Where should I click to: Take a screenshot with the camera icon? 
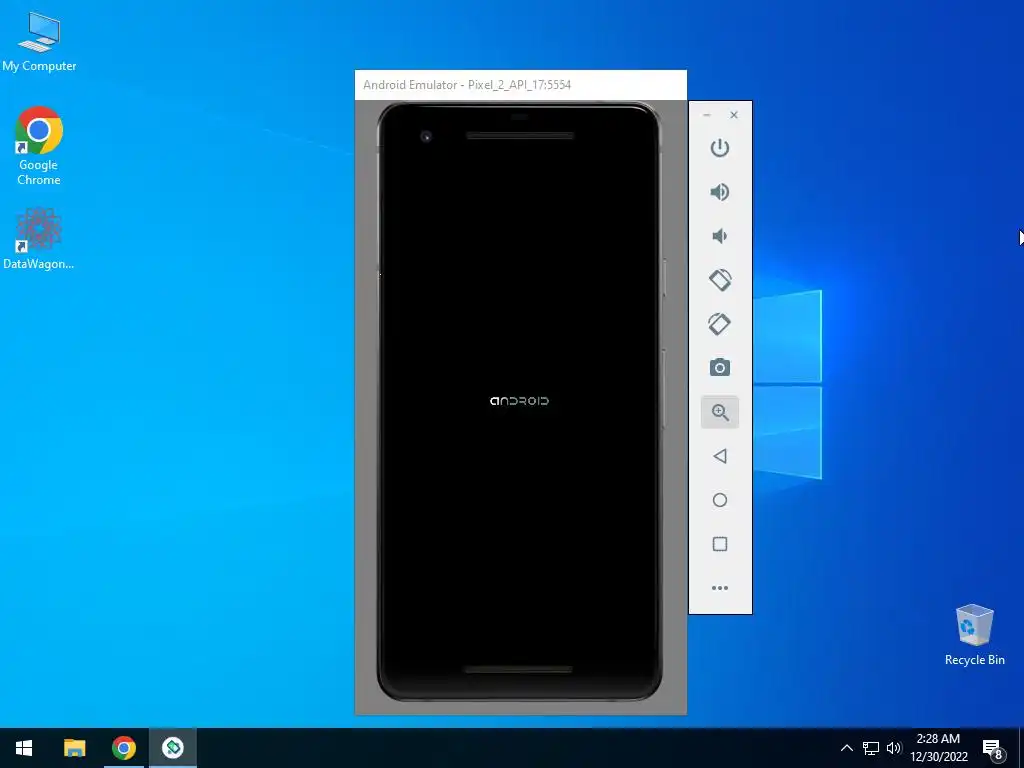point(720,368)
